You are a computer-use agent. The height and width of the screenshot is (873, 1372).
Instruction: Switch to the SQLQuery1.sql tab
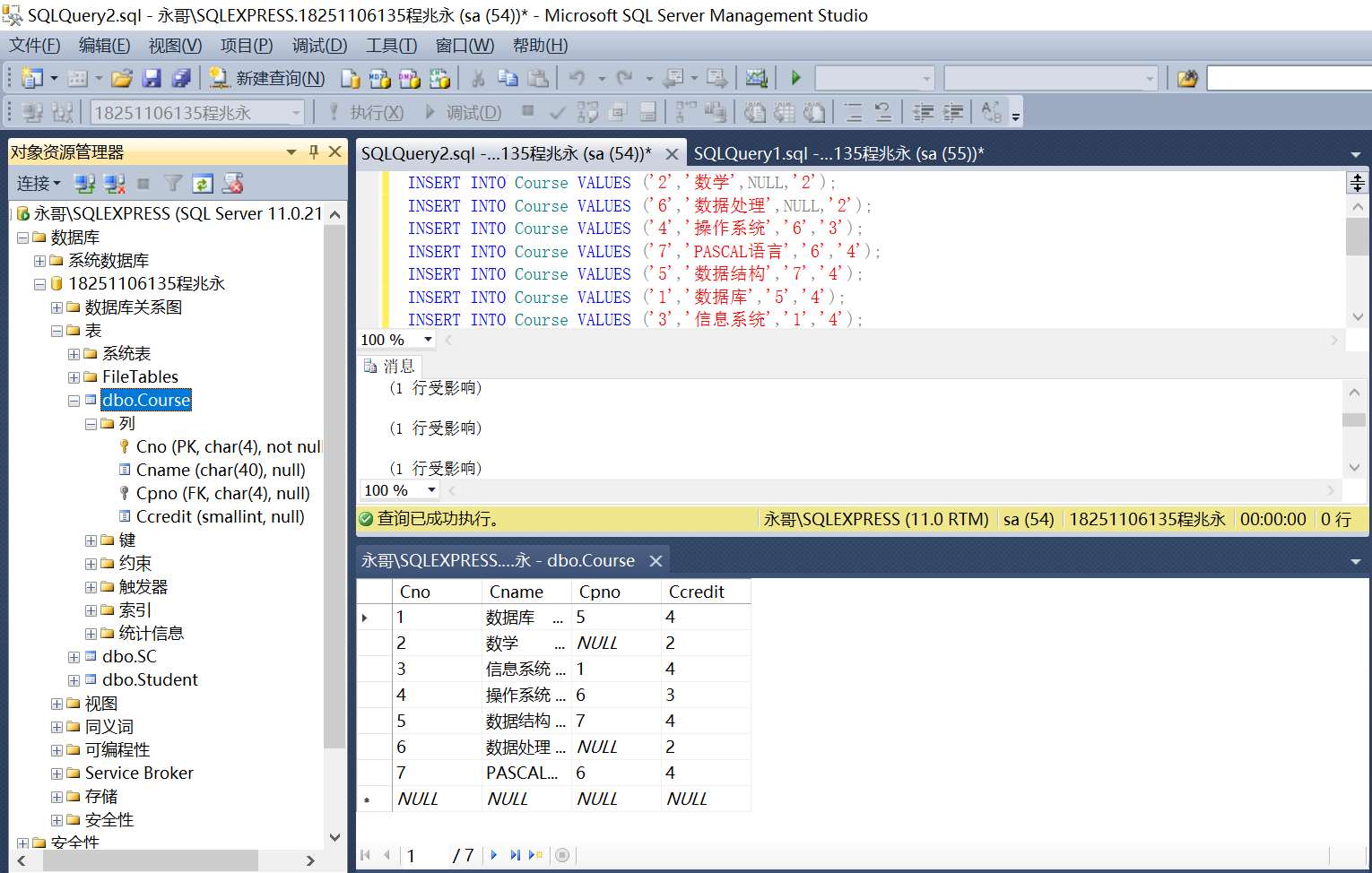[x=838, y=153]
